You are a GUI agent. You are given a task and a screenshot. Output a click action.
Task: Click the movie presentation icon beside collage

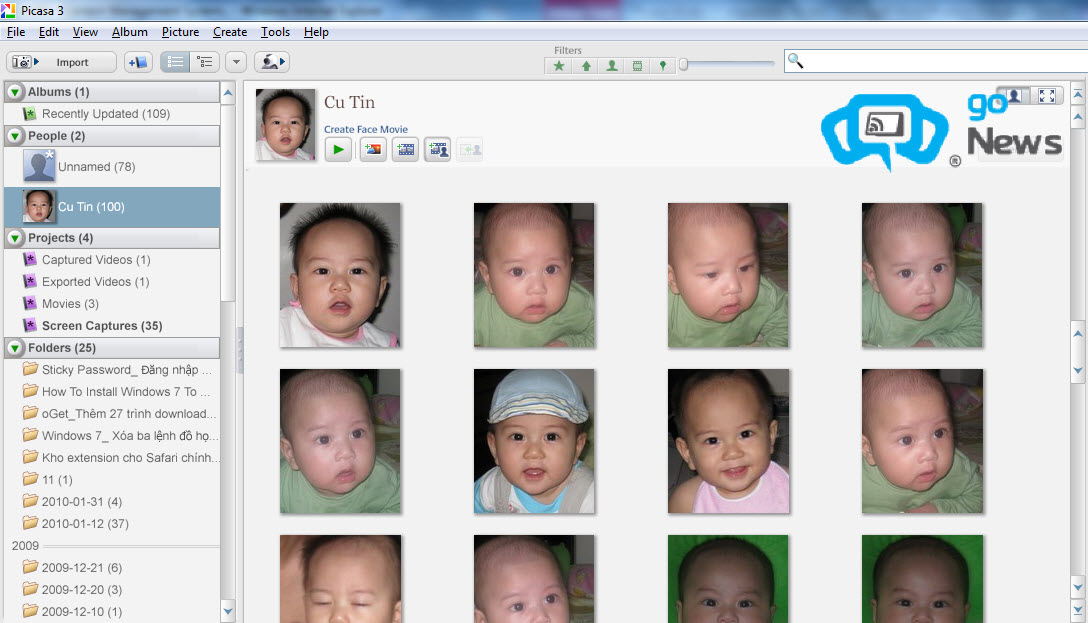405,149
